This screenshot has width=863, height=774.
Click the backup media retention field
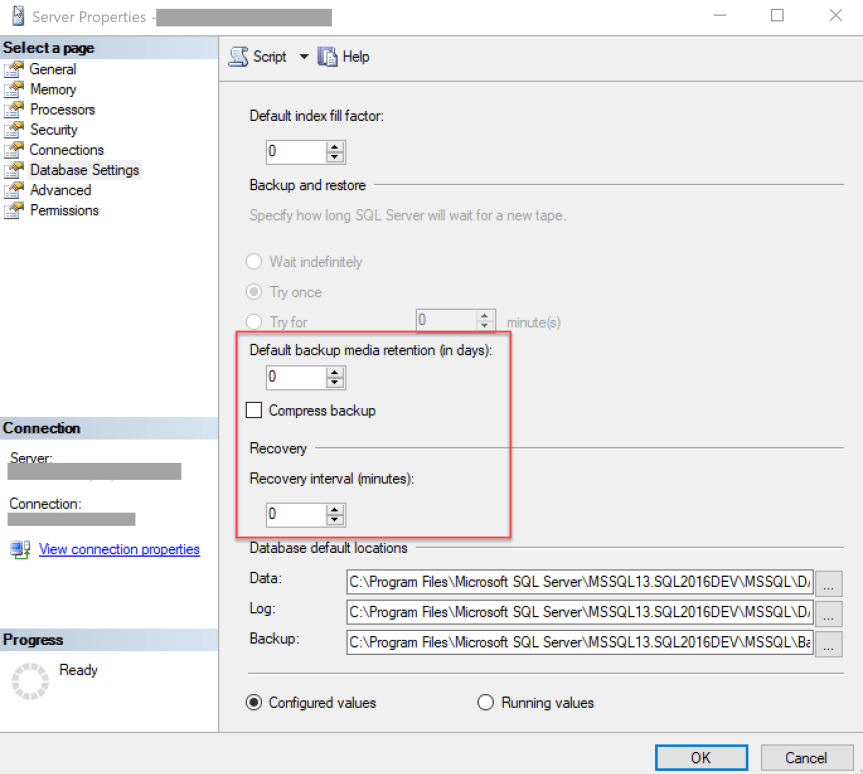tap(296, 378)
